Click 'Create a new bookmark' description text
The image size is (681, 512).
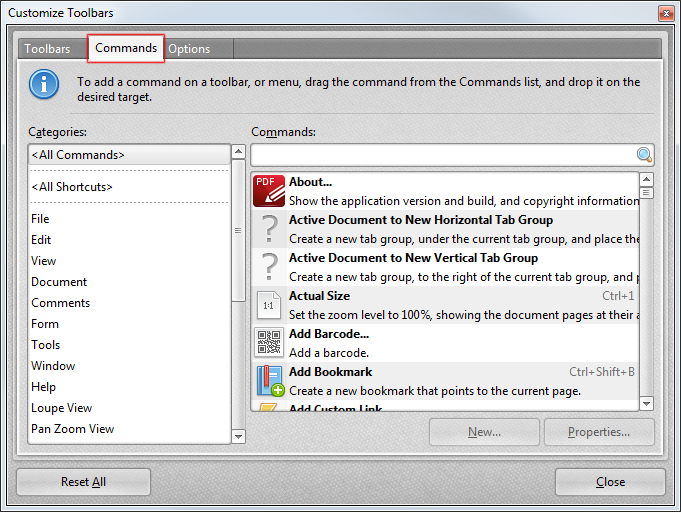pos(435,391)
